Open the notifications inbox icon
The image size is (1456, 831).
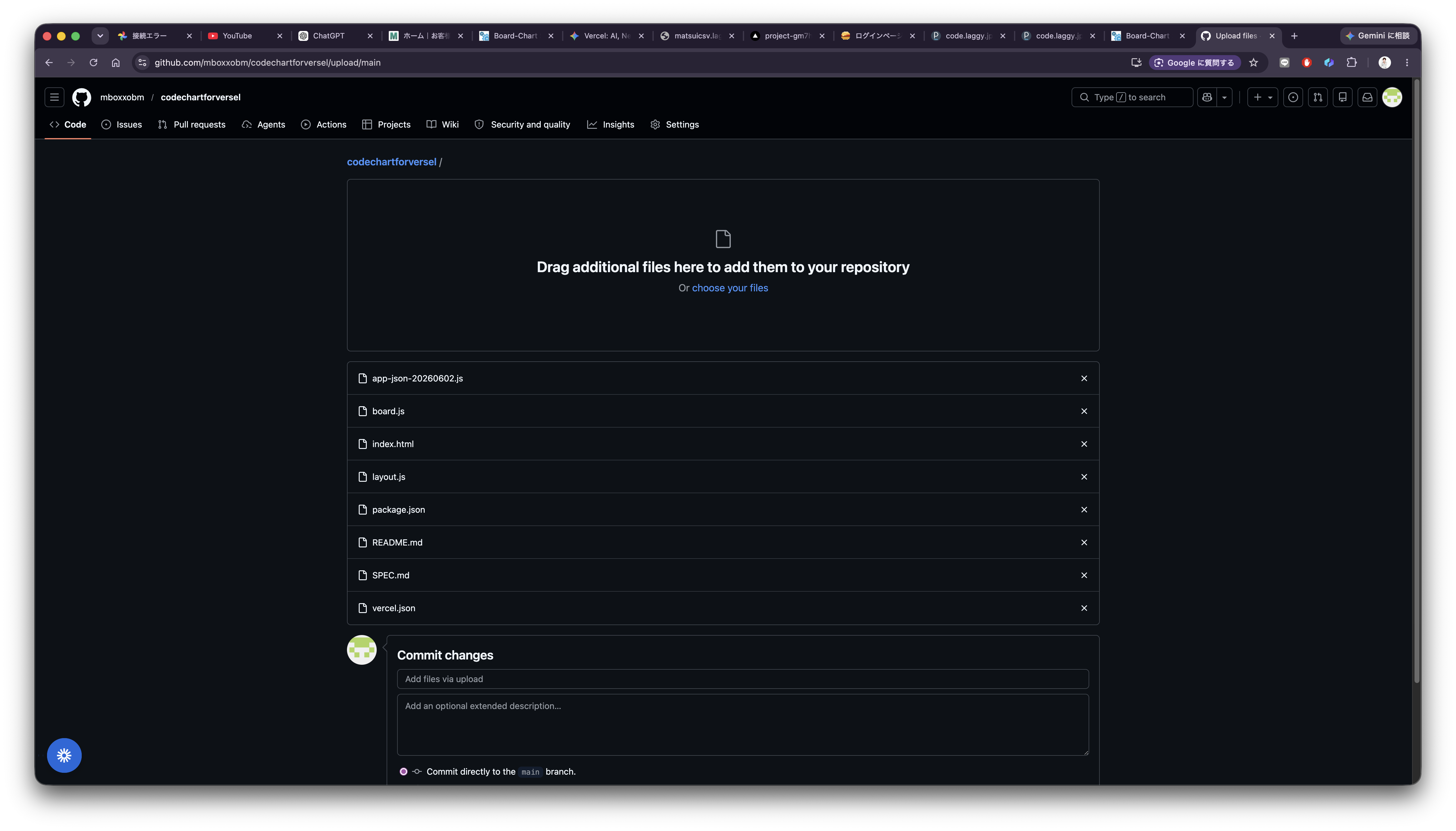point(1367,97)
